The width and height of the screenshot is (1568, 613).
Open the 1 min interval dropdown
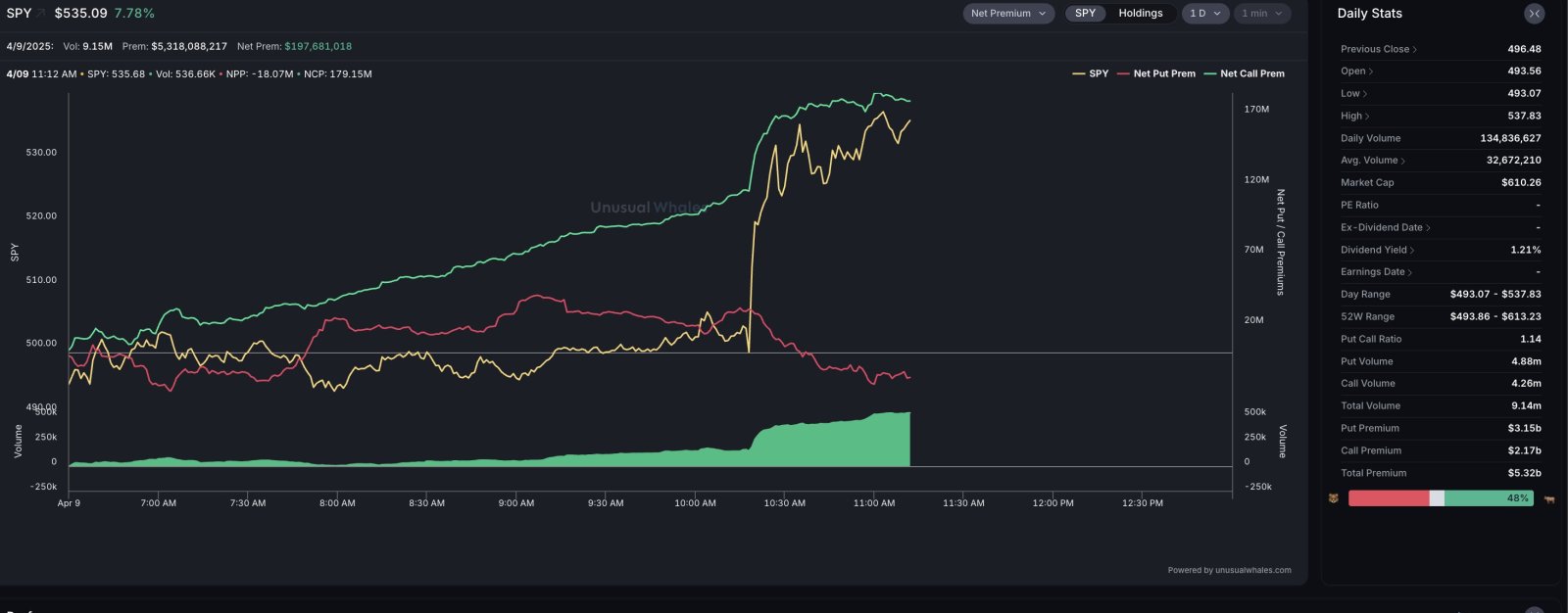[x=1261, y=14]
